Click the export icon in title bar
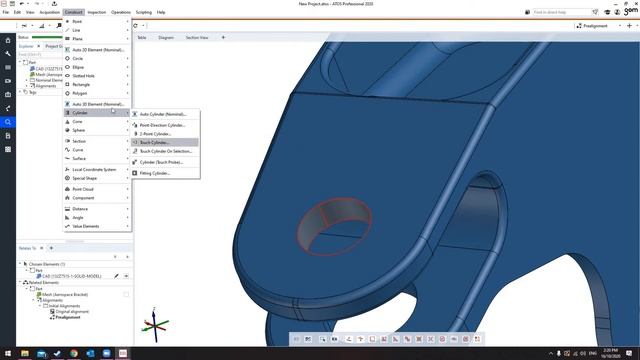 [54, 4]
